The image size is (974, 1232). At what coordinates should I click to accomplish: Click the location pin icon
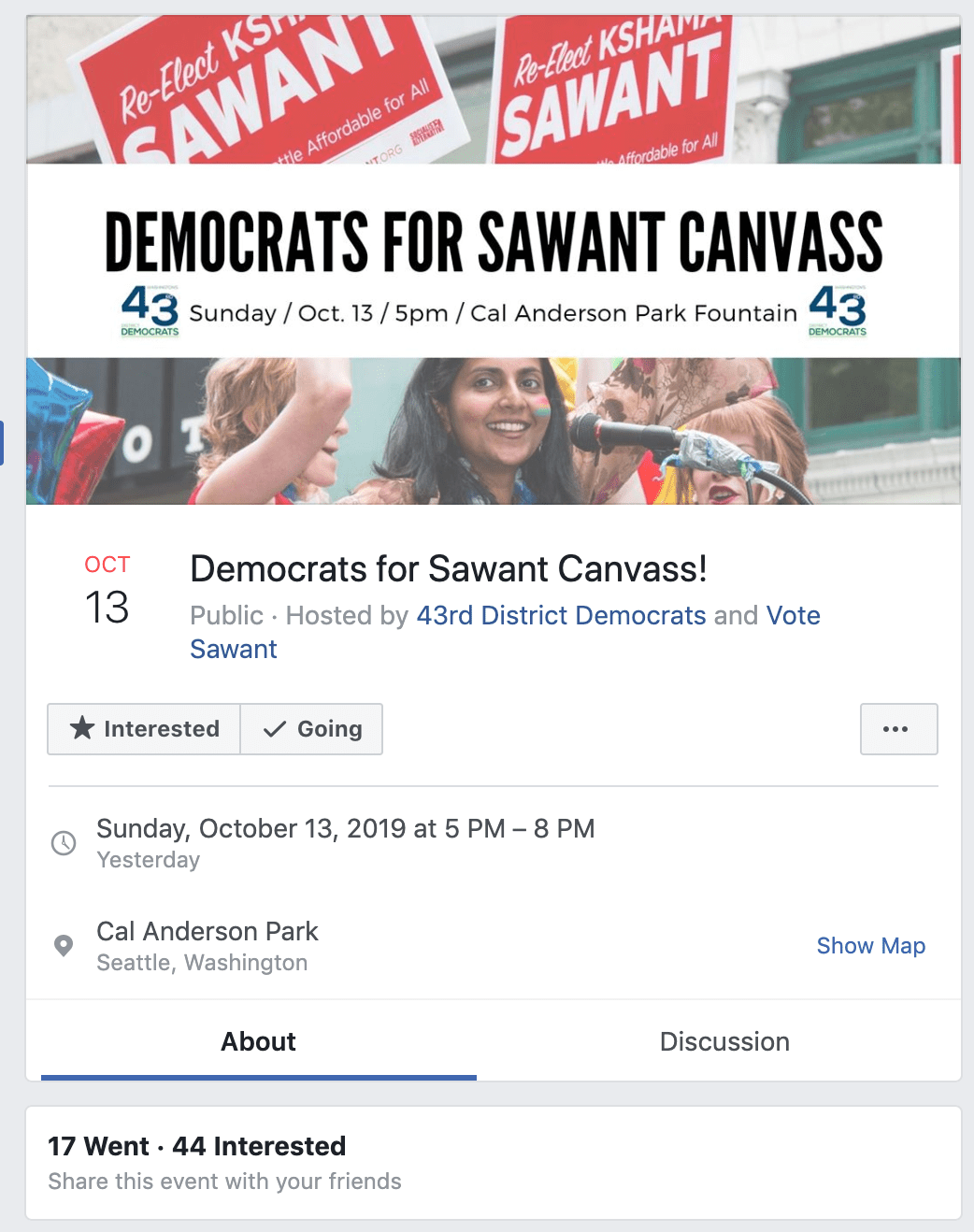tap(64, 946)
